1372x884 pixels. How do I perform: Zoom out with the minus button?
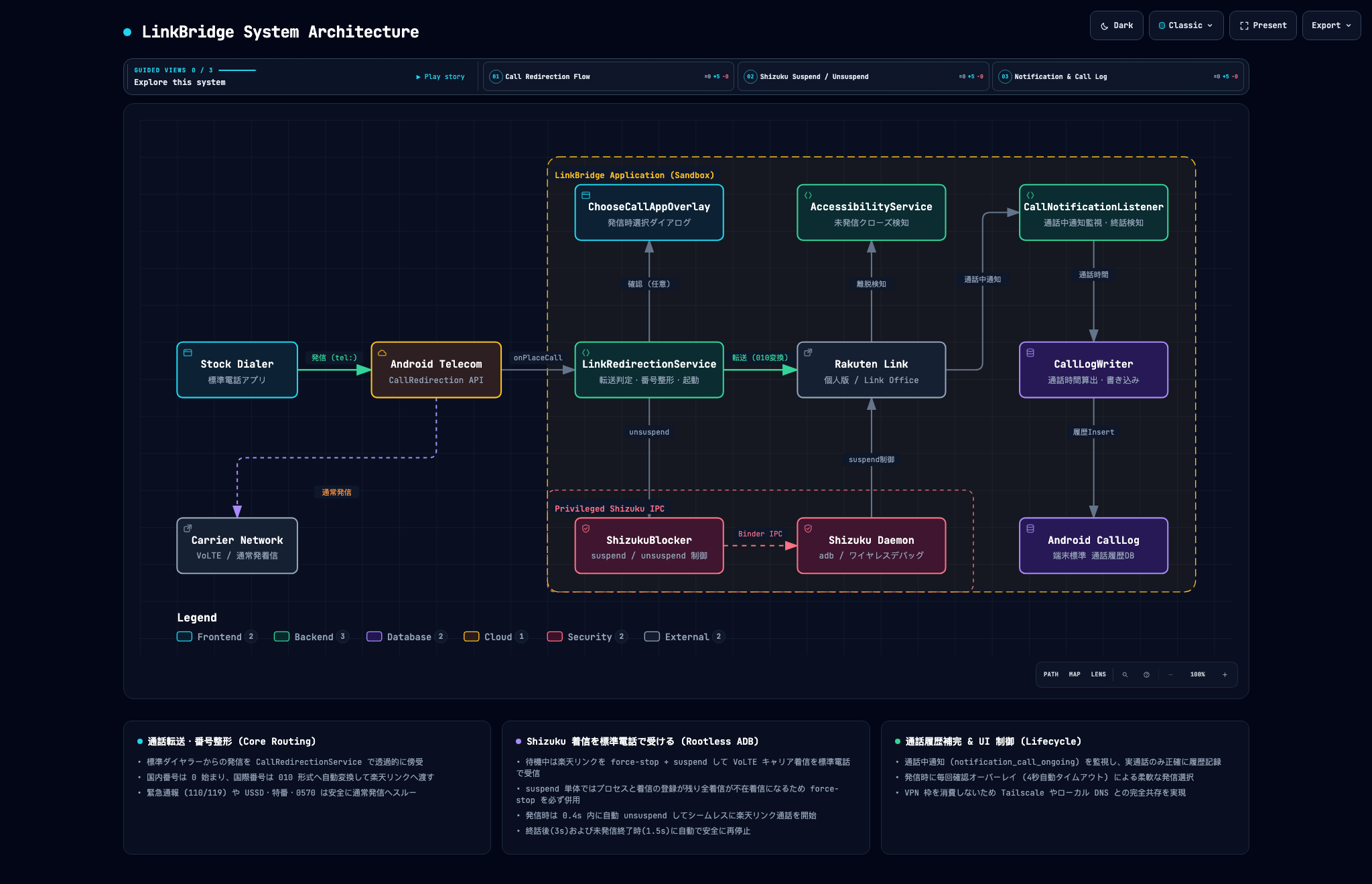(x=1170, y=674)
